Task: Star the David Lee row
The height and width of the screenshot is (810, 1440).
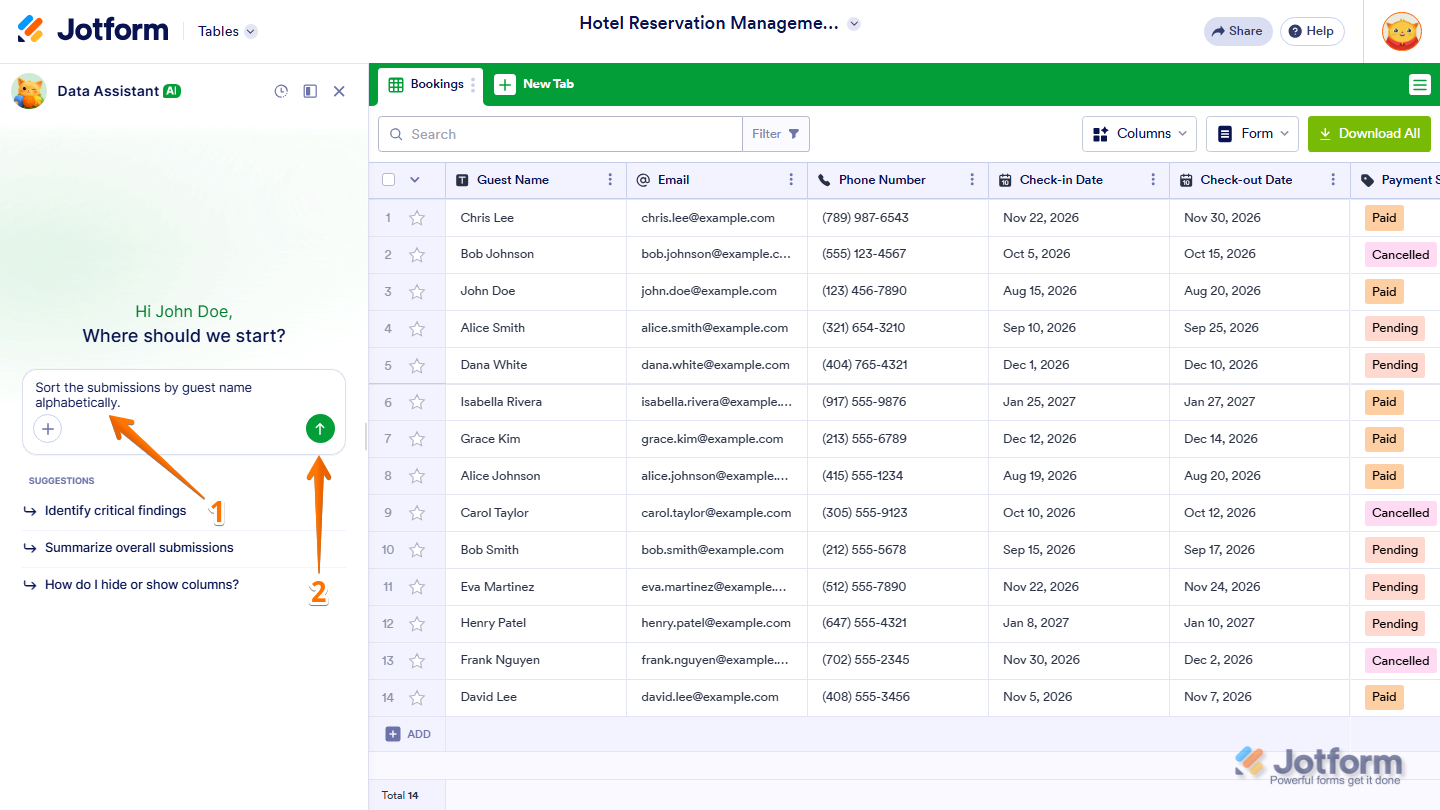Action: [x=417, y=698]
